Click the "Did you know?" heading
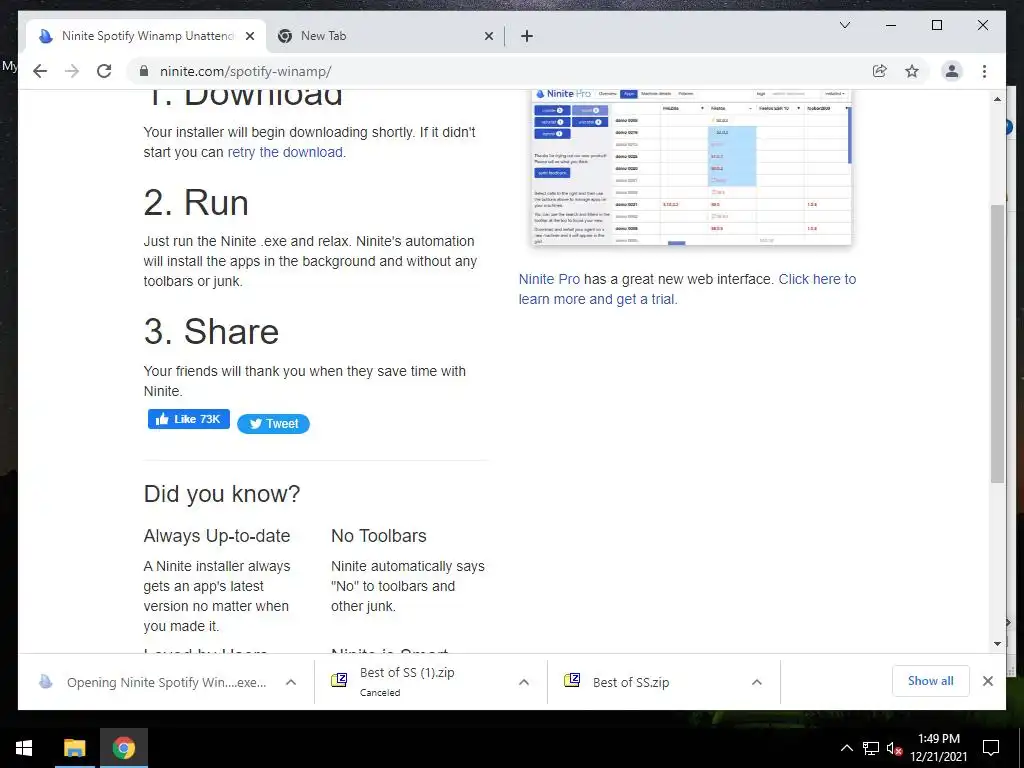The image size is (1024, 768). point(222,494)
